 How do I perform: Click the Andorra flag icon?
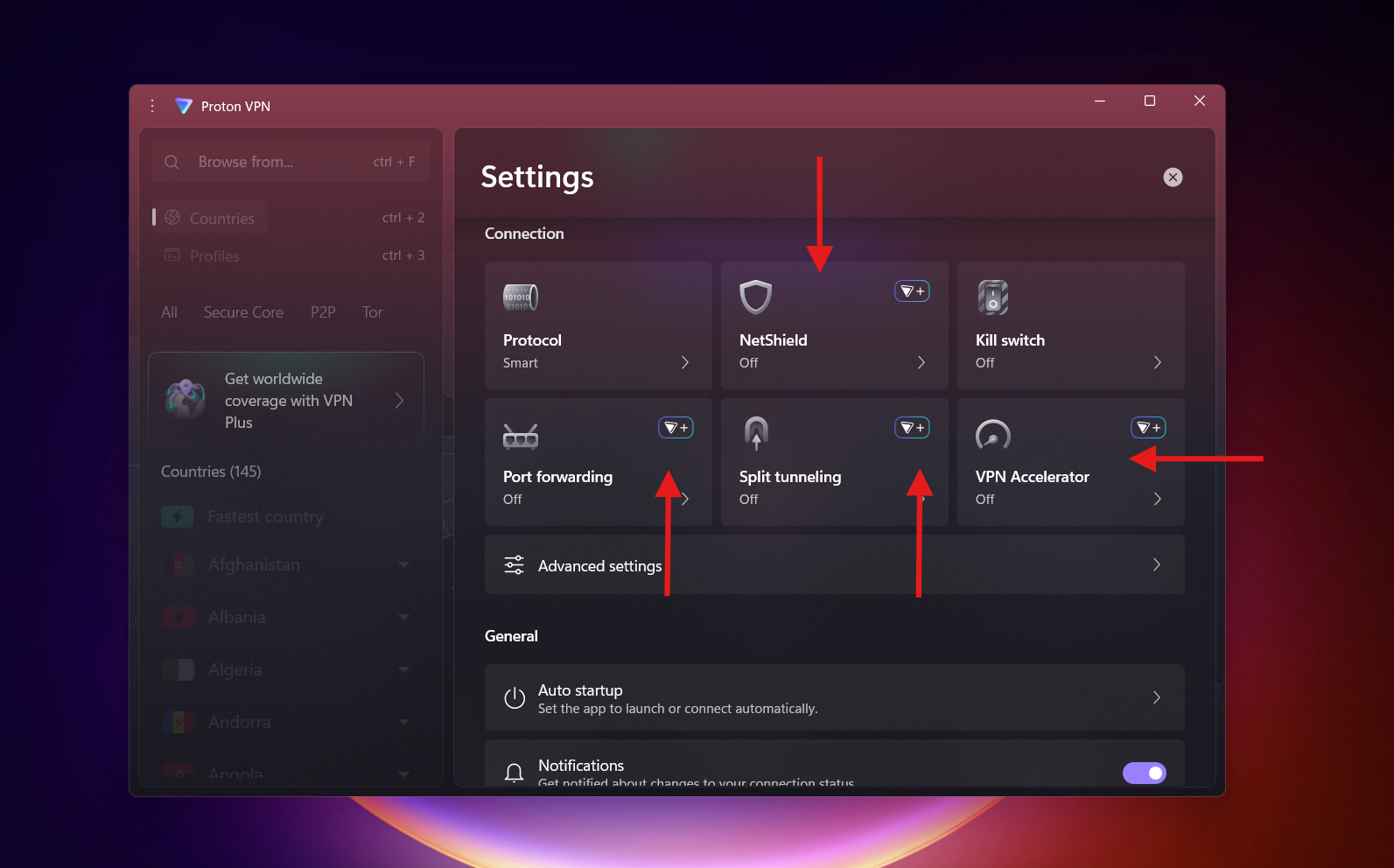coord(179,722)
